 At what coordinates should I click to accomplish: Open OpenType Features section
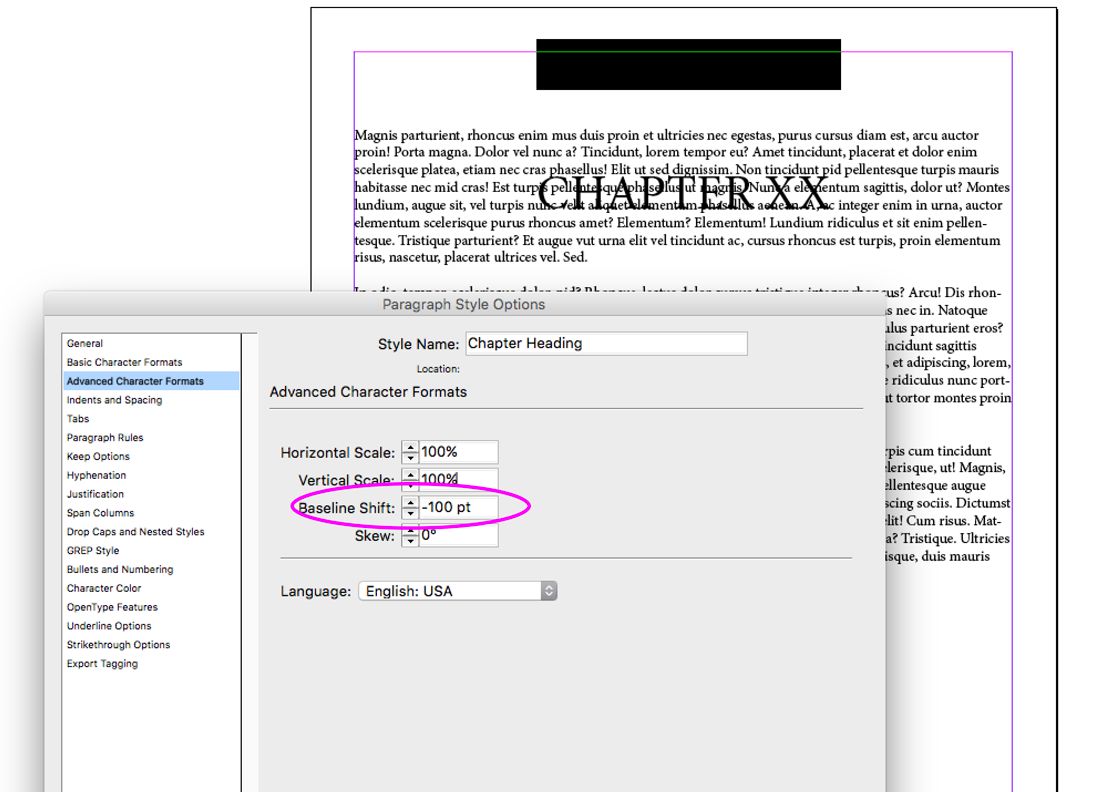click(112, 608)
